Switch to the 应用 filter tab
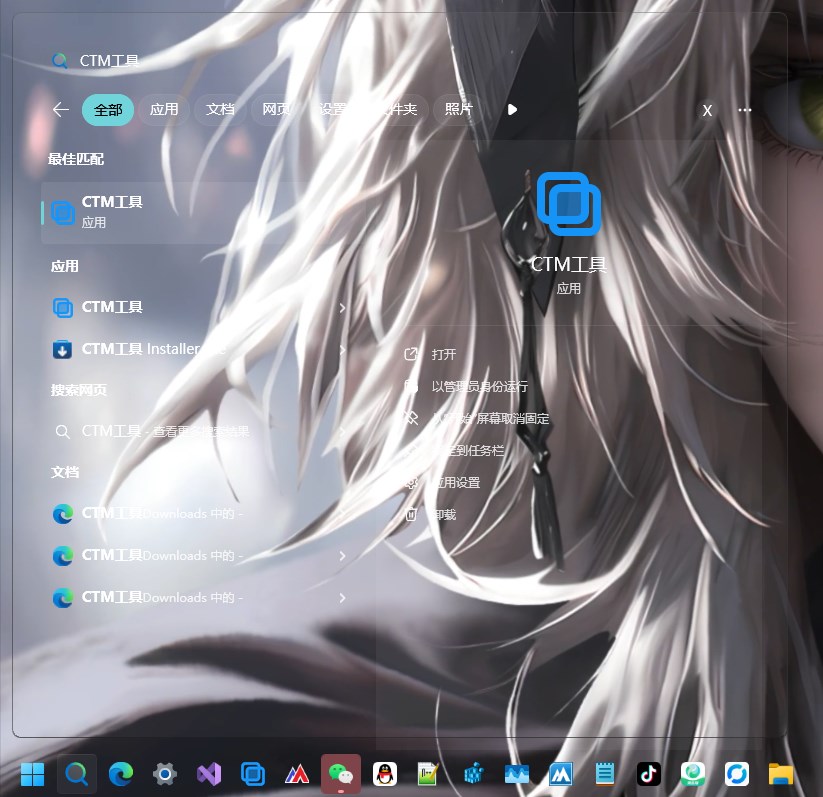 (x=164, y=109)
